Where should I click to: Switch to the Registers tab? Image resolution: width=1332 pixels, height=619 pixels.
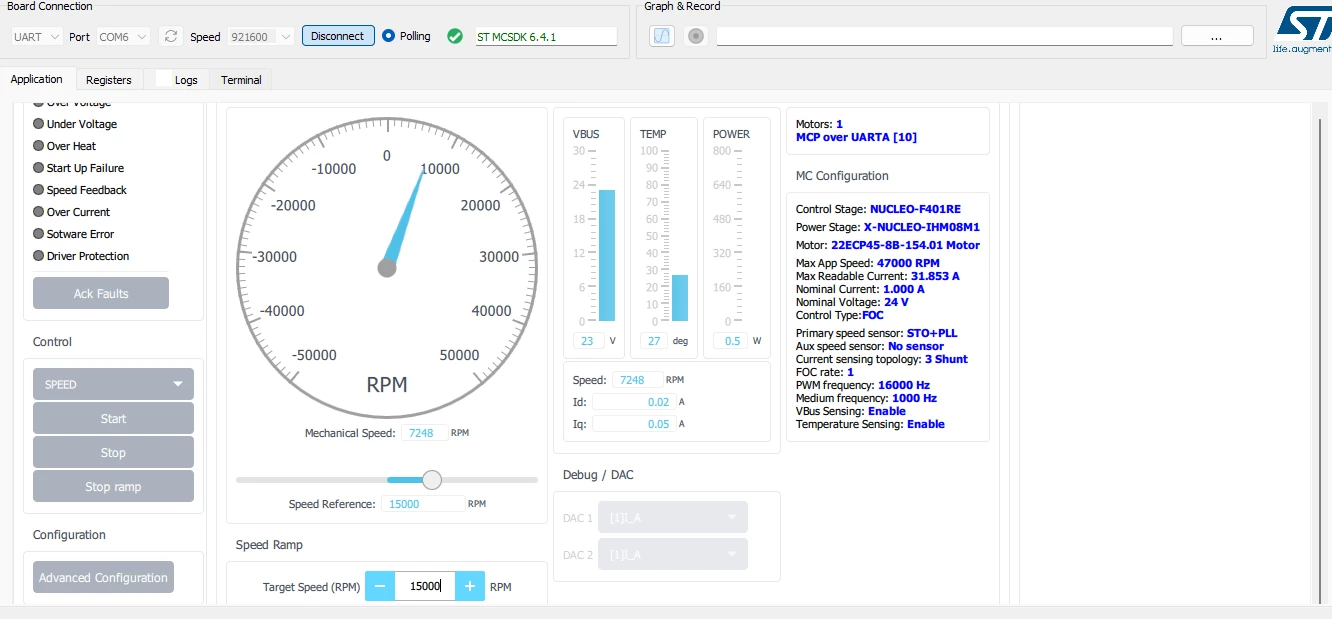pyautogui.click(x=109, y=79)
